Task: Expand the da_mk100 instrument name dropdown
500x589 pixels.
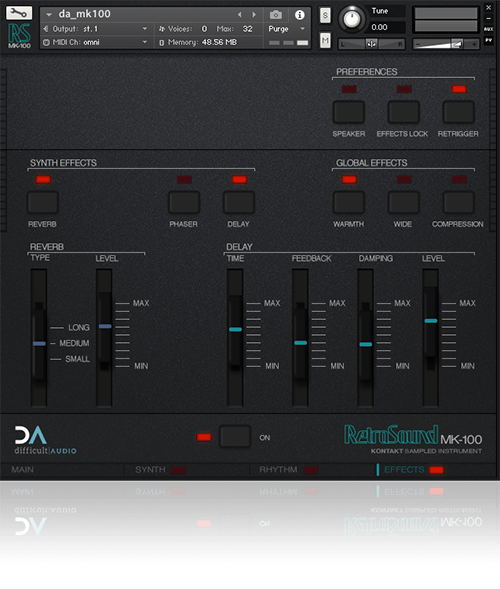Action: coord(48,15)
